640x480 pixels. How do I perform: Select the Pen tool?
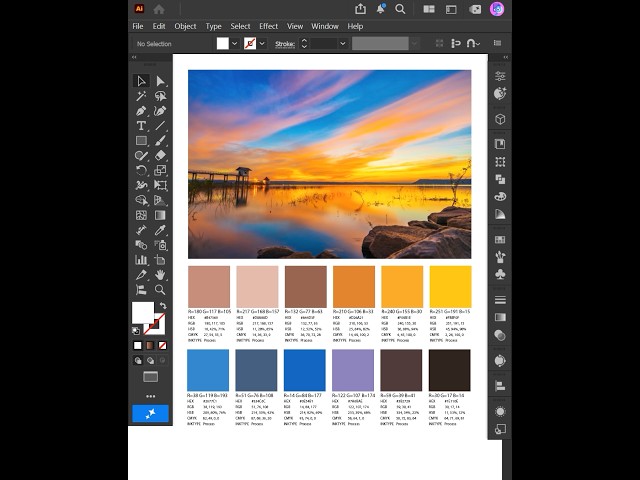tap(141, 111)
